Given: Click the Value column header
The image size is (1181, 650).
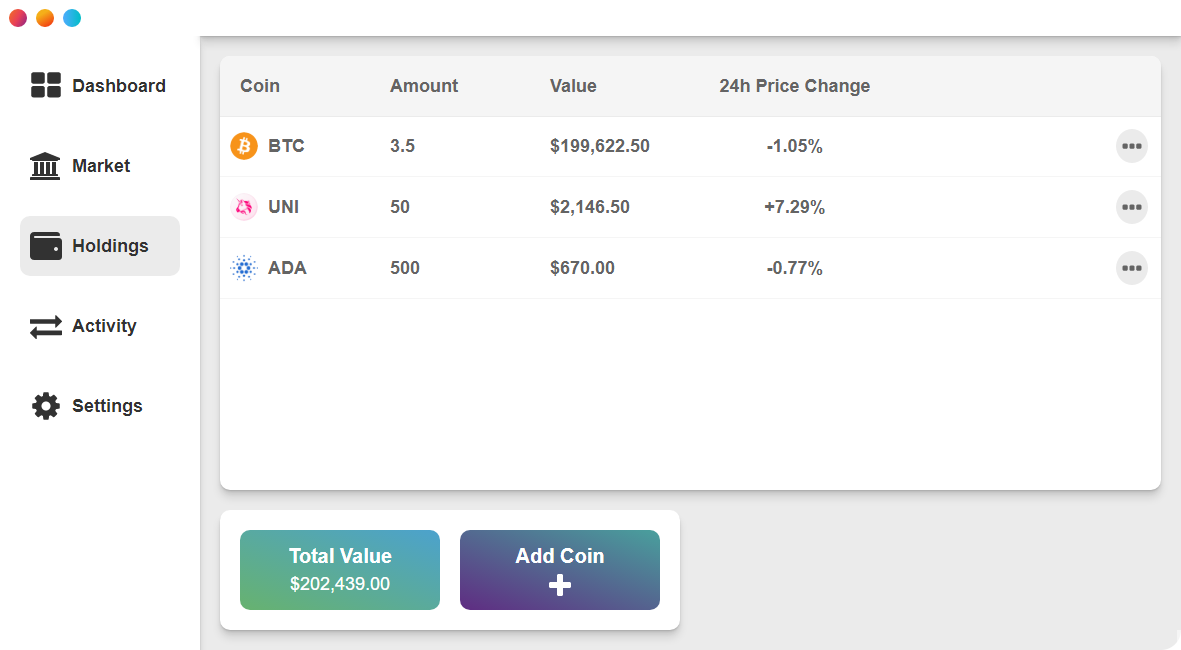Looking at the screenshot, I should 573,86.
